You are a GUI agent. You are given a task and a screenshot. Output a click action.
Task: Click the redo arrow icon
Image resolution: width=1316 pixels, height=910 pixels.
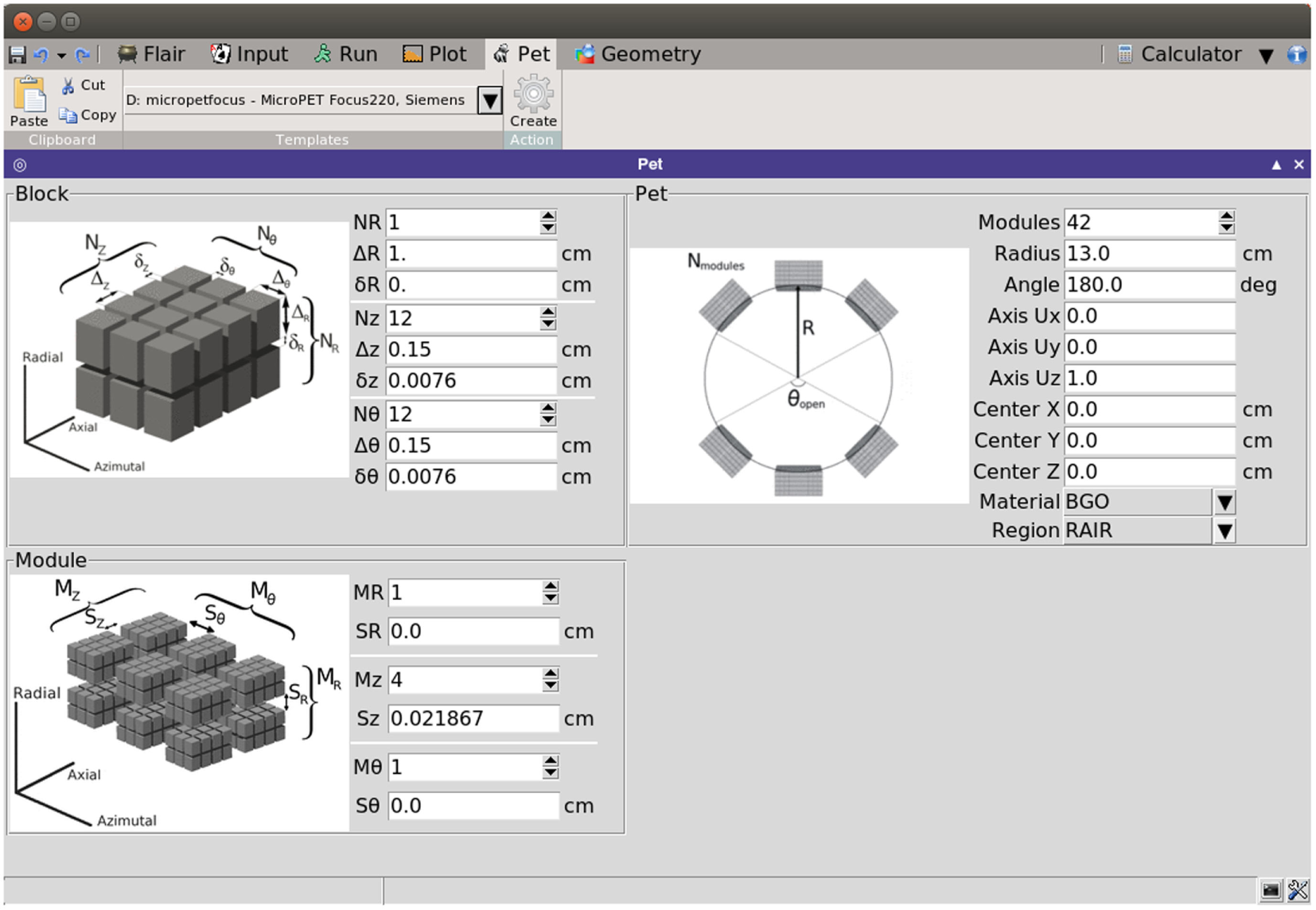(82, 55)
